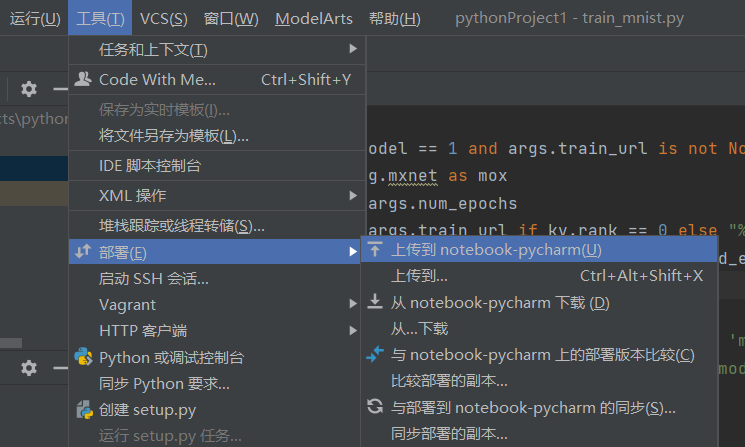
Task: Hide upper panel with minimize dash
Action: pyautogui.click(x=60, y=89)
